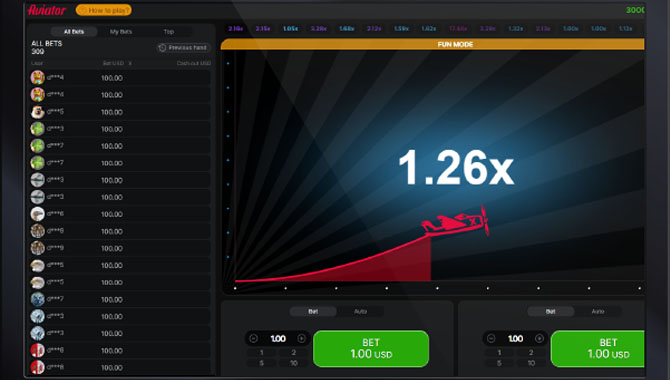Select the 1.13x round history chip
Image resolution: width=670 pixels, height=380 pixels.
(x=626, y=29)
